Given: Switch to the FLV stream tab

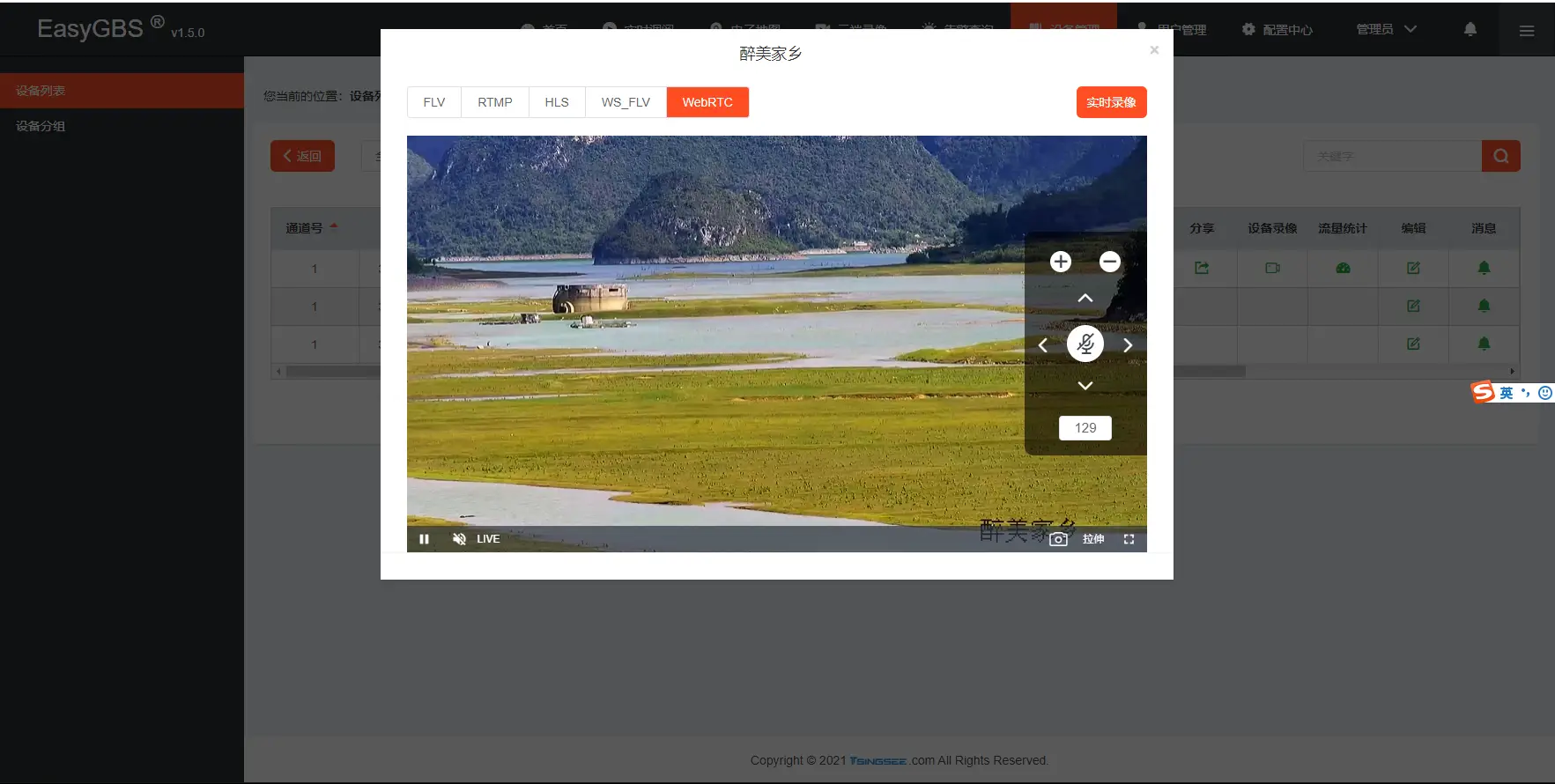Looking at the screenshot, I should 433,102.
